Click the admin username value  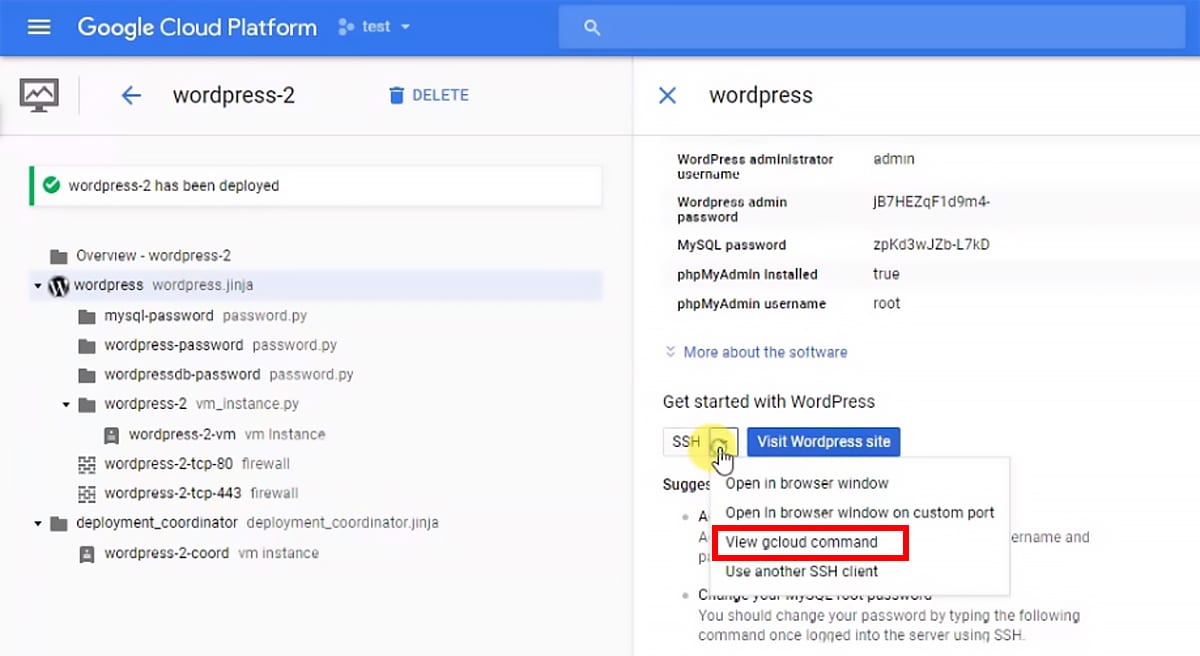pos(893,159)
